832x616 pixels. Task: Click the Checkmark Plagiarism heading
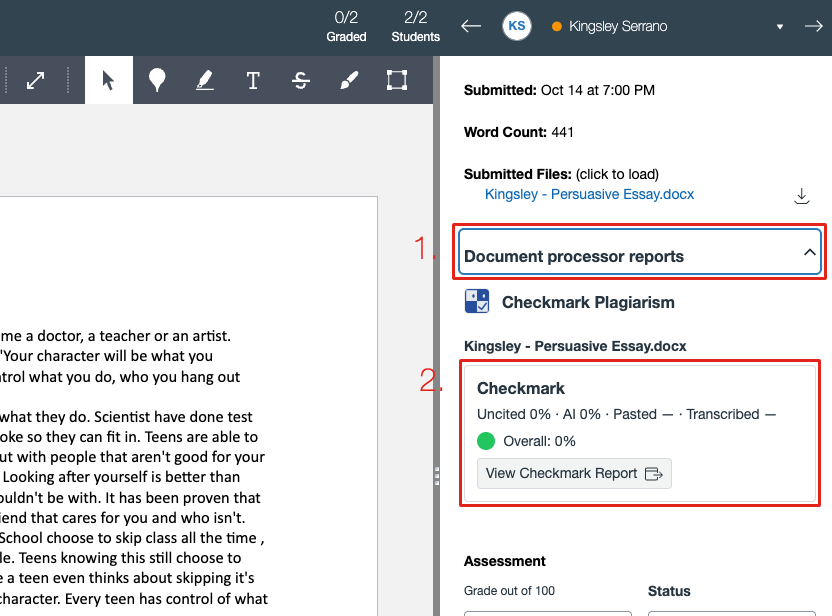588,302
